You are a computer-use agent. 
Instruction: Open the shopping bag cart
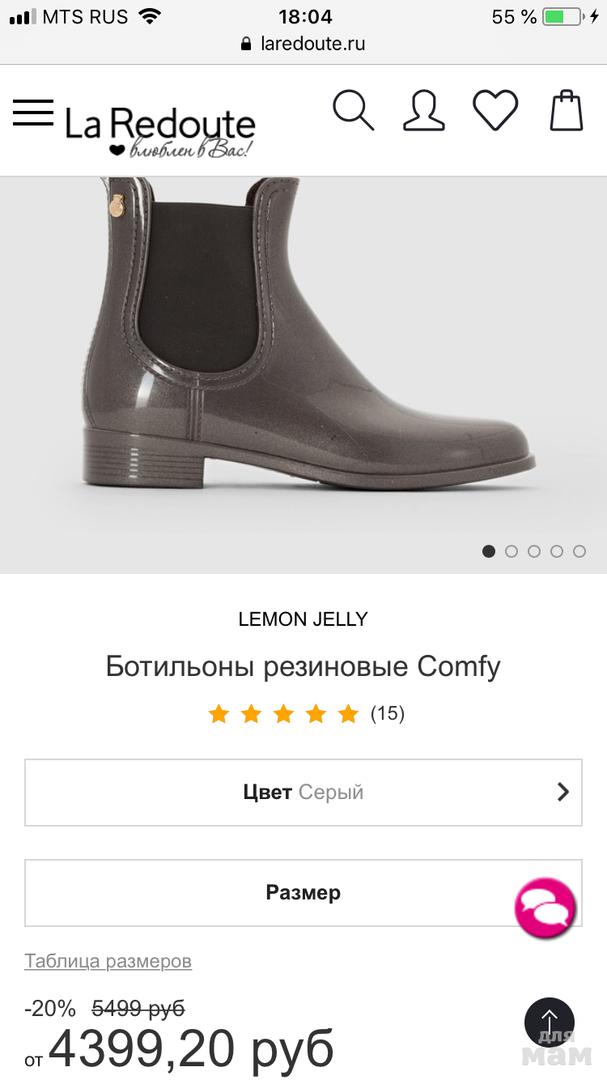pos(566,111)
